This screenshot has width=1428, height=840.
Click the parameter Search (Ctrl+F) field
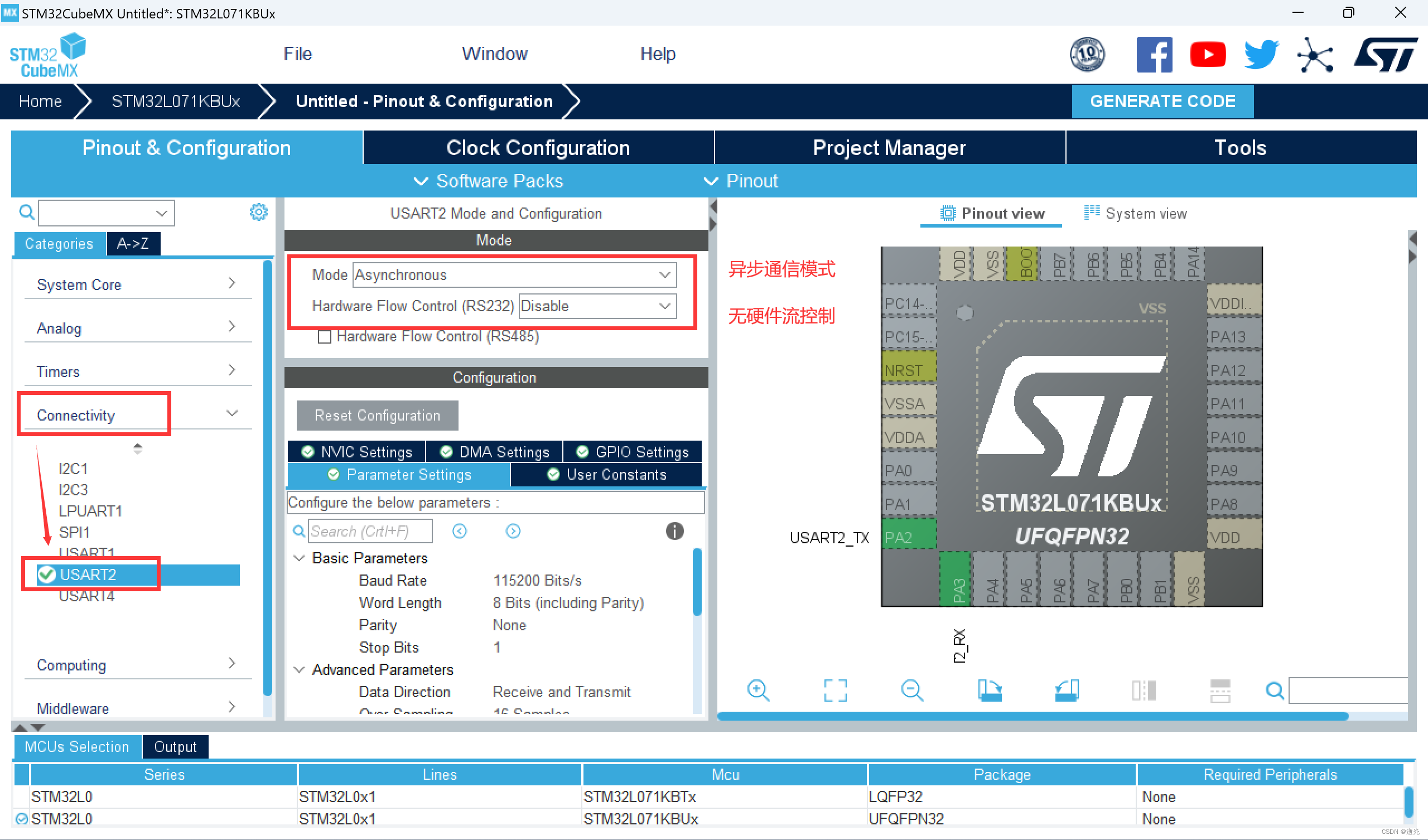point(370,531)
